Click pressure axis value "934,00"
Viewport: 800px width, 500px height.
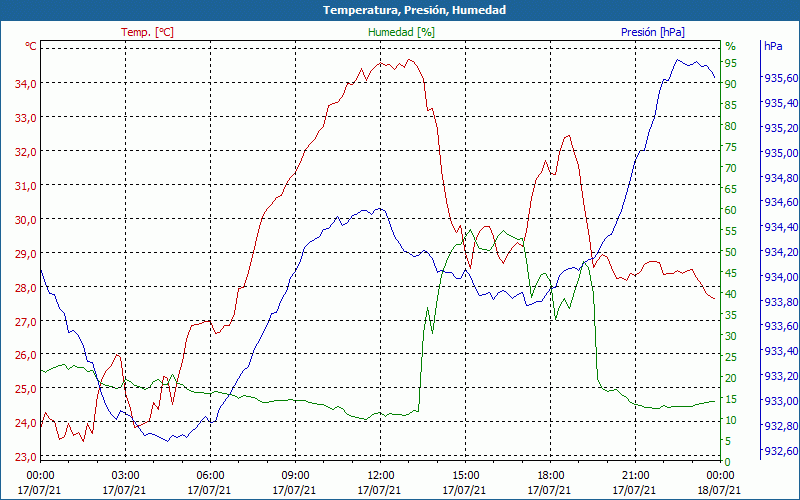[781, 277]
